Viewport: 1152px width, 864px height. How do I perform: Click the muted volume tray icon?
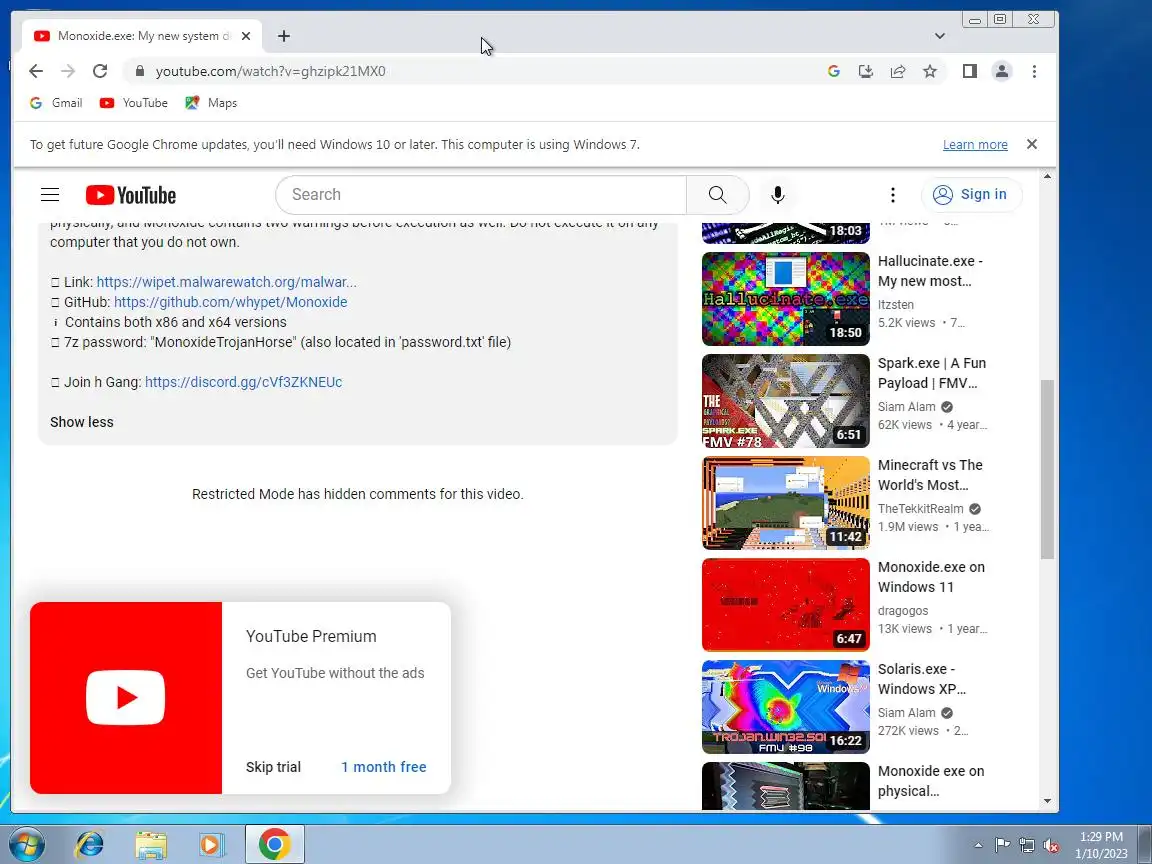tap(1051, 846)
